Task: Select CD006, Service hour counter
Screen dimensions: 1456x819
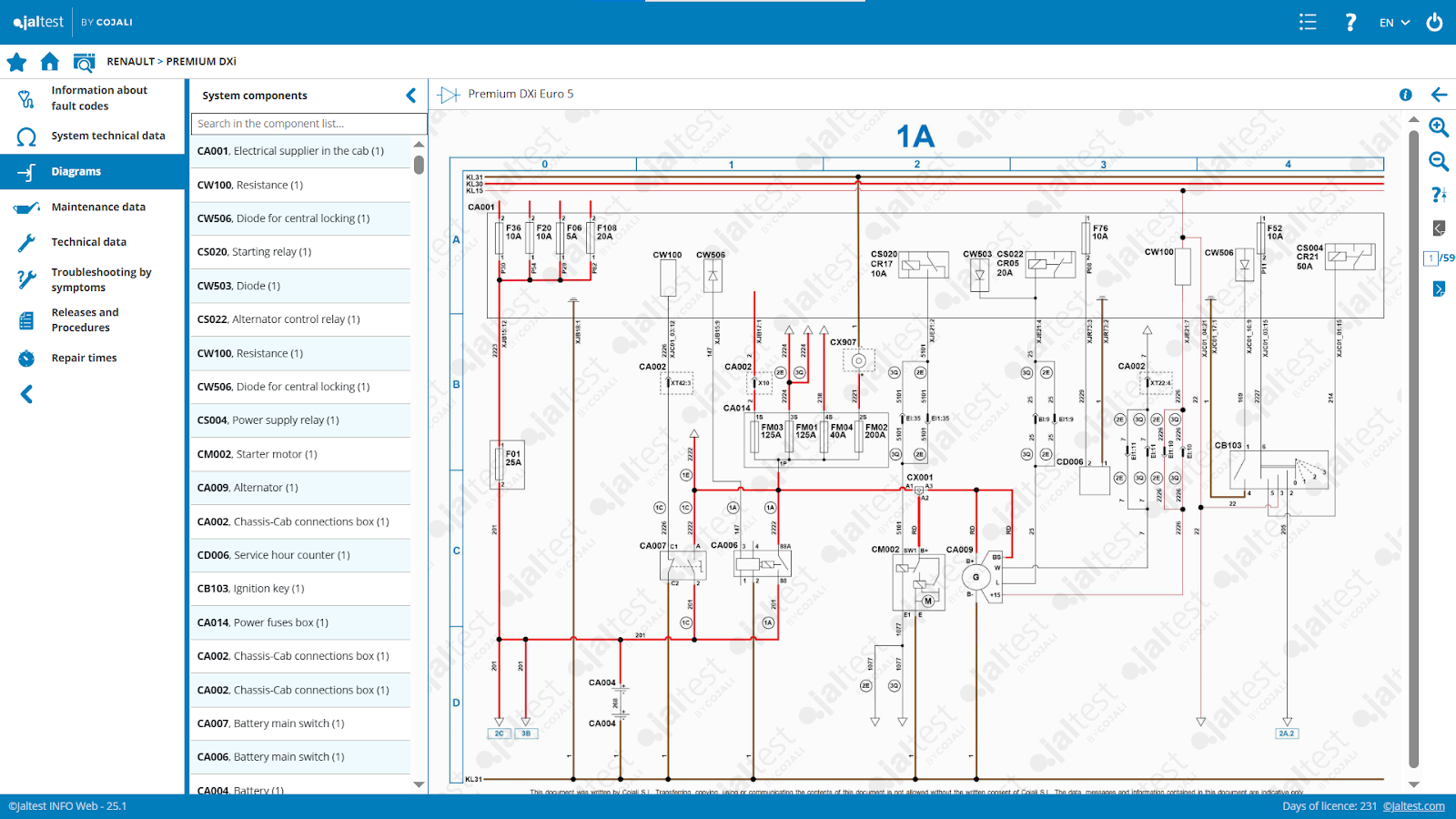Action: tap(300, 555)
